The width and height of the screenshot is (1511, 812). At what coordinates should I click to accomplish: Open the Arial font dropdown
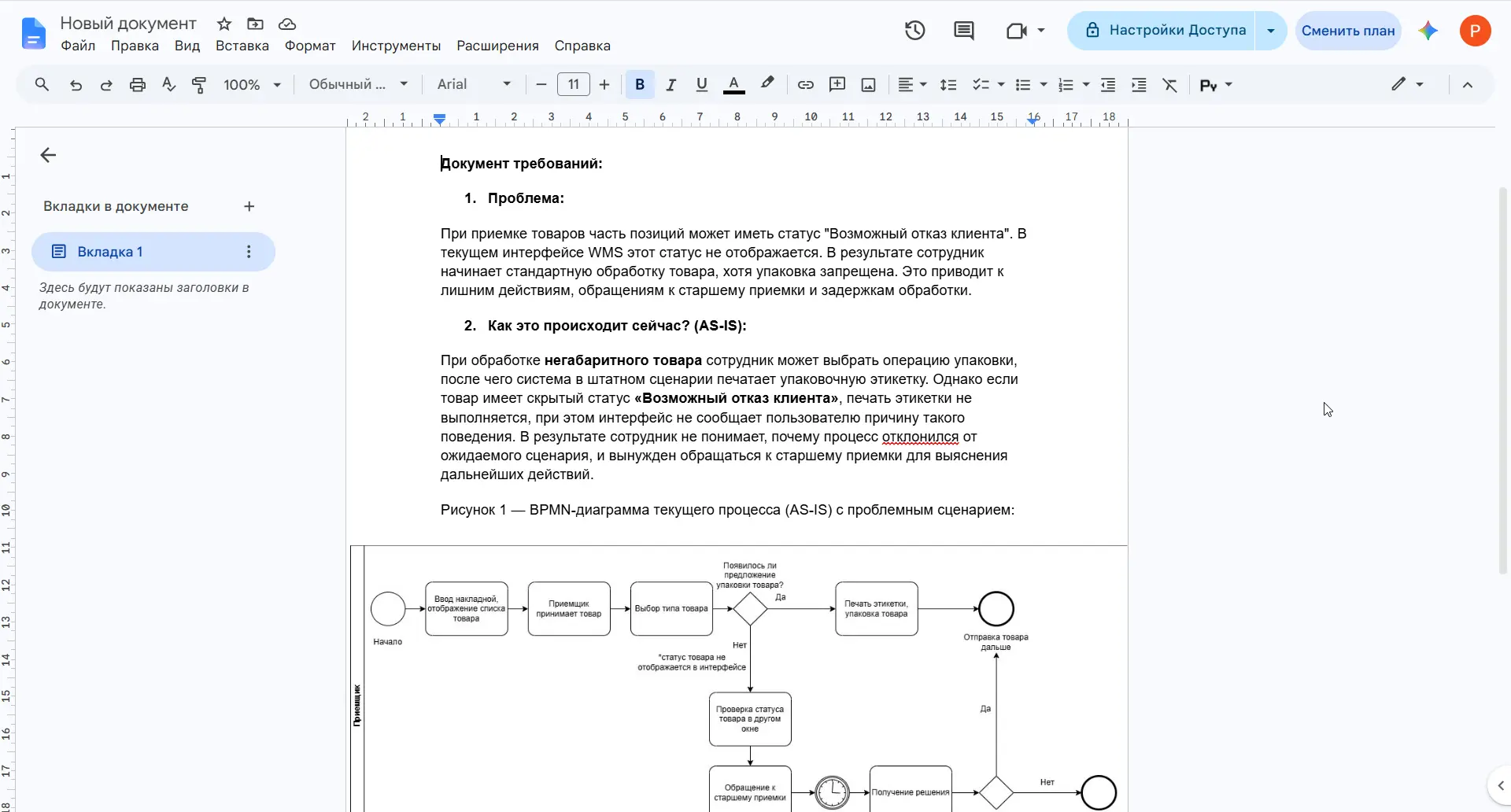coord(474,84)
